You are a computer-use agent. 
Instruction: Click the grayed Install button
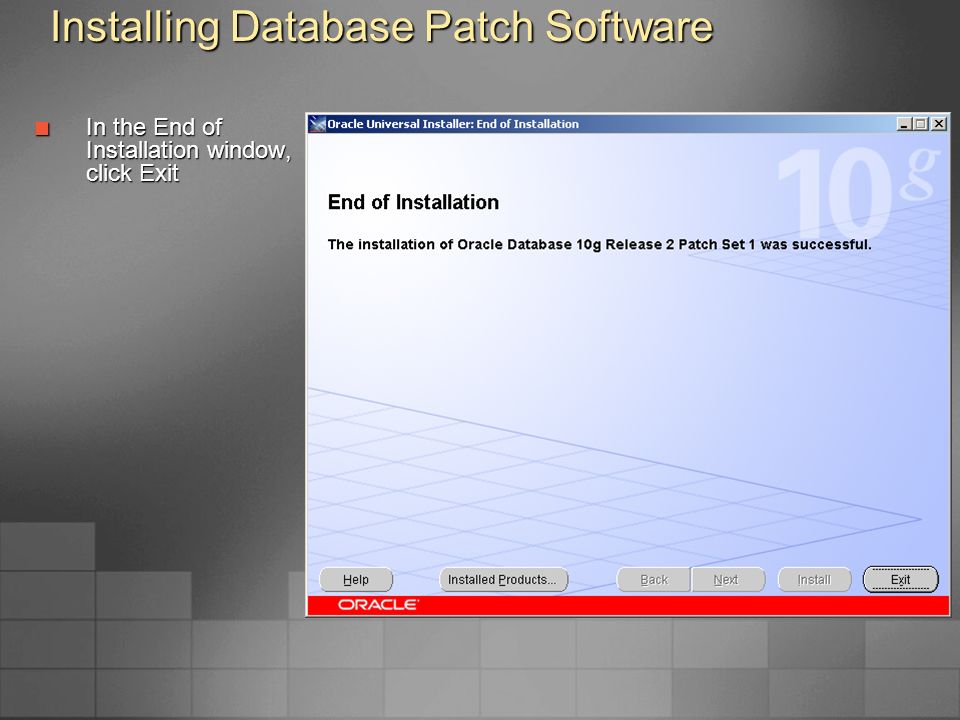(x=814, y=579)
